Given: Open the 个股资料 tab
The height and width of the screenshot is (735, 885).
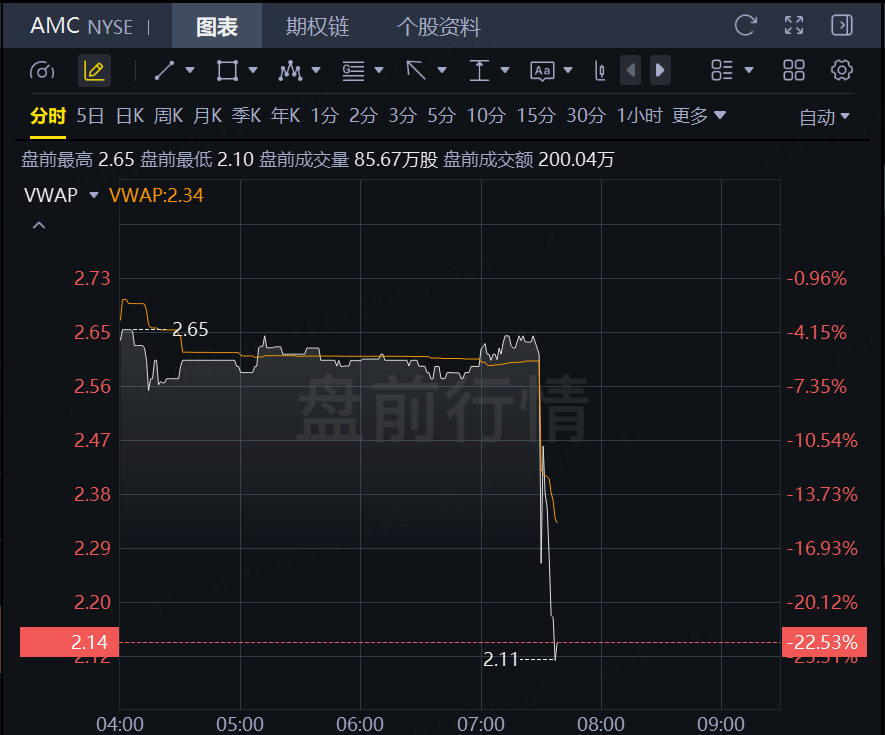Looking at the screenshot, I should (439, 27).
